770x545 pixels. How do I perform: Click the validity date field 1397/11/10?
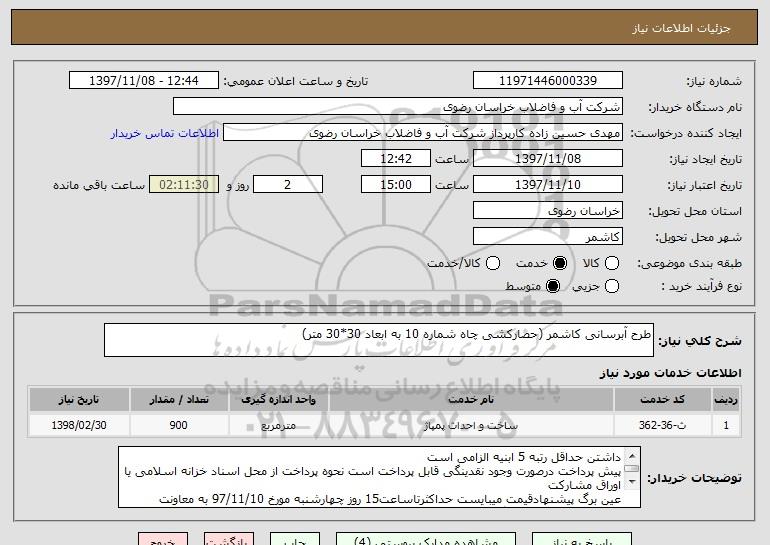click(x=548, y=185)
